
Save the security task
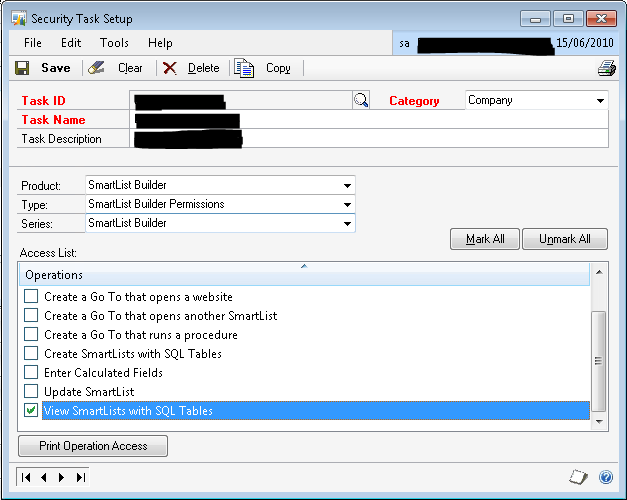point(44,68)
